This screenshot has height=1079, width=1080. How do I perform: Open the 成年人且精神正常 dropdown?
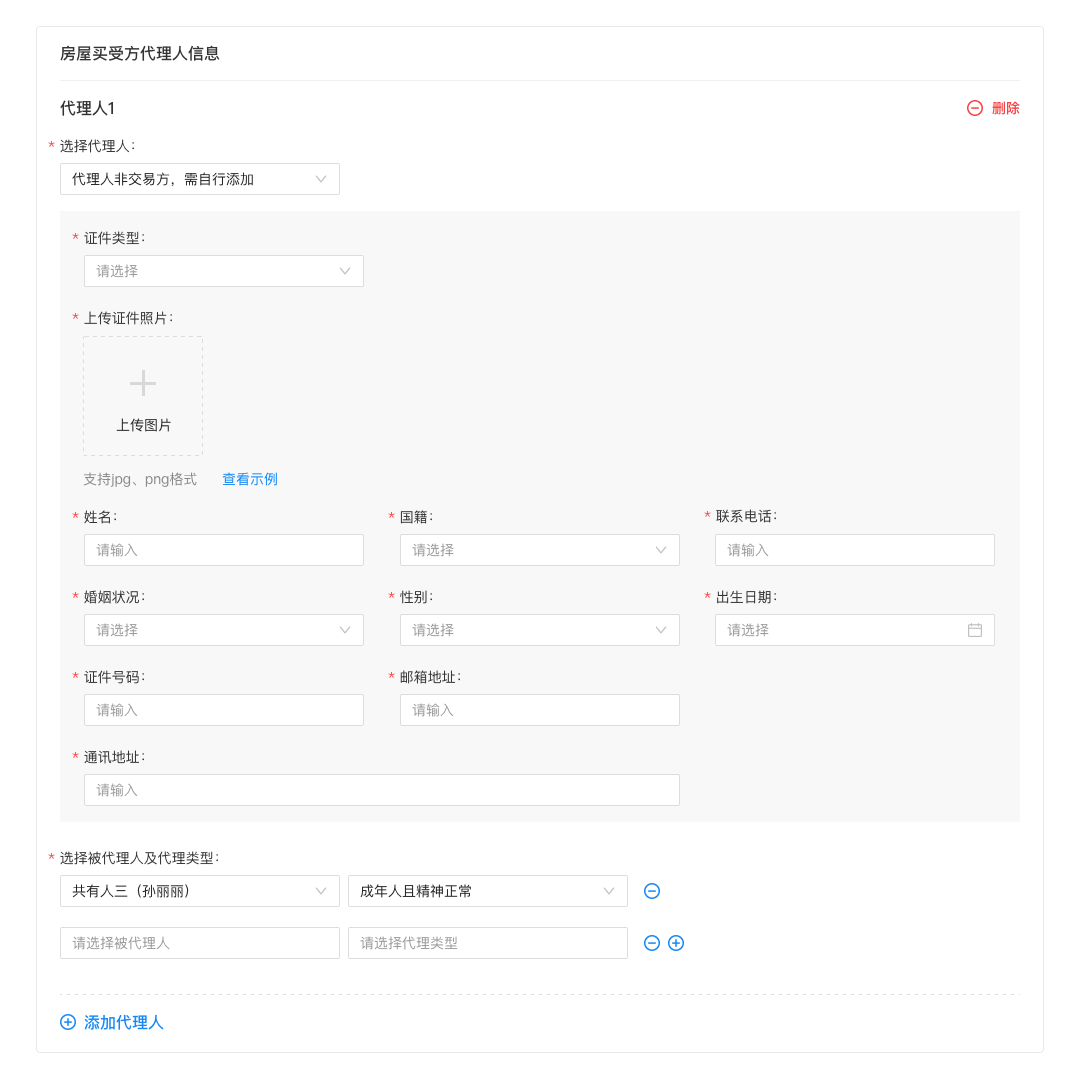coord(488,891)
